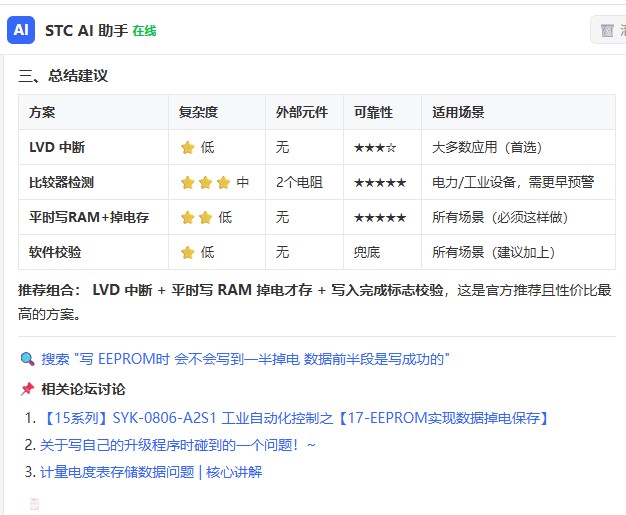Click the red pushpin icon
This screenshot has width=626, height=515.
coord(27,388)
